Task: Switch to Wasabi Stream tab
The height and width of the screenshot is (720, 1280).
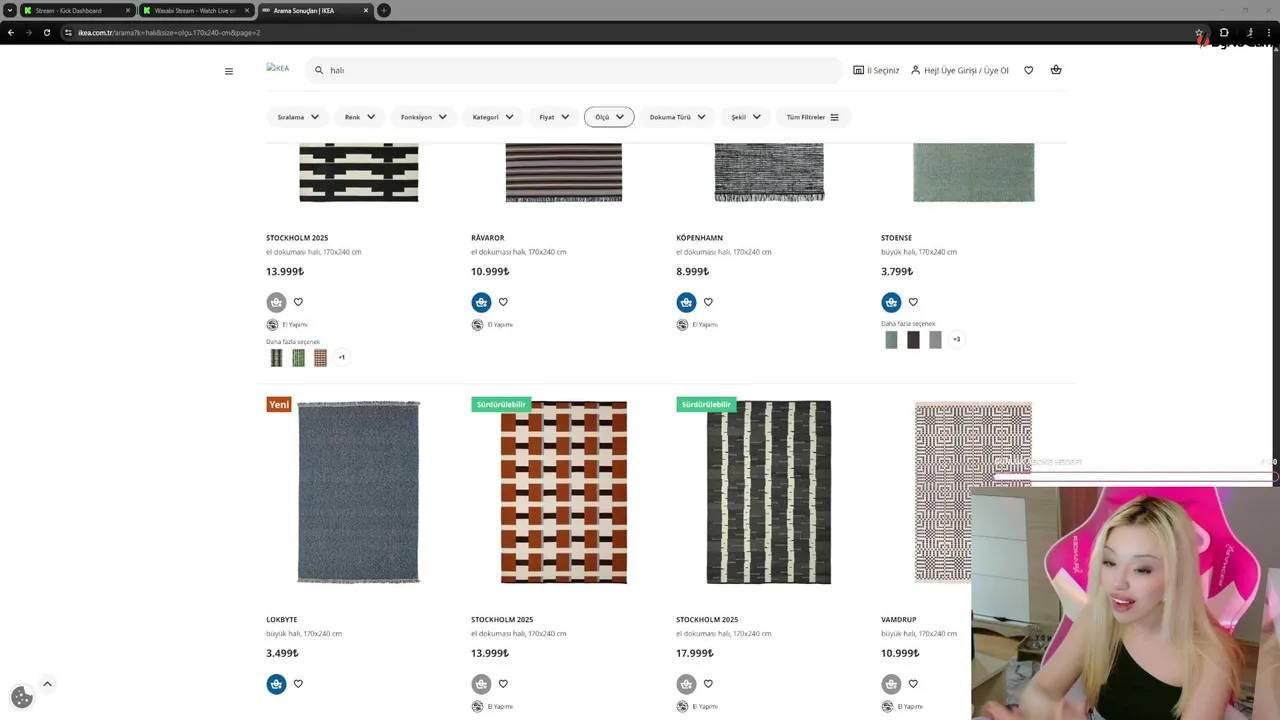Action: [195, 10]
